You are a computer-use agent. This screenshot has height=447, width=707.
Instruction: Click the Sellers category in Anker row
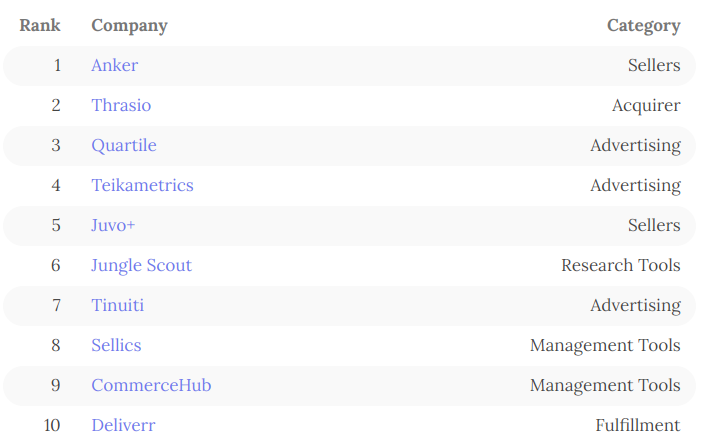click(x=654, y=66)
